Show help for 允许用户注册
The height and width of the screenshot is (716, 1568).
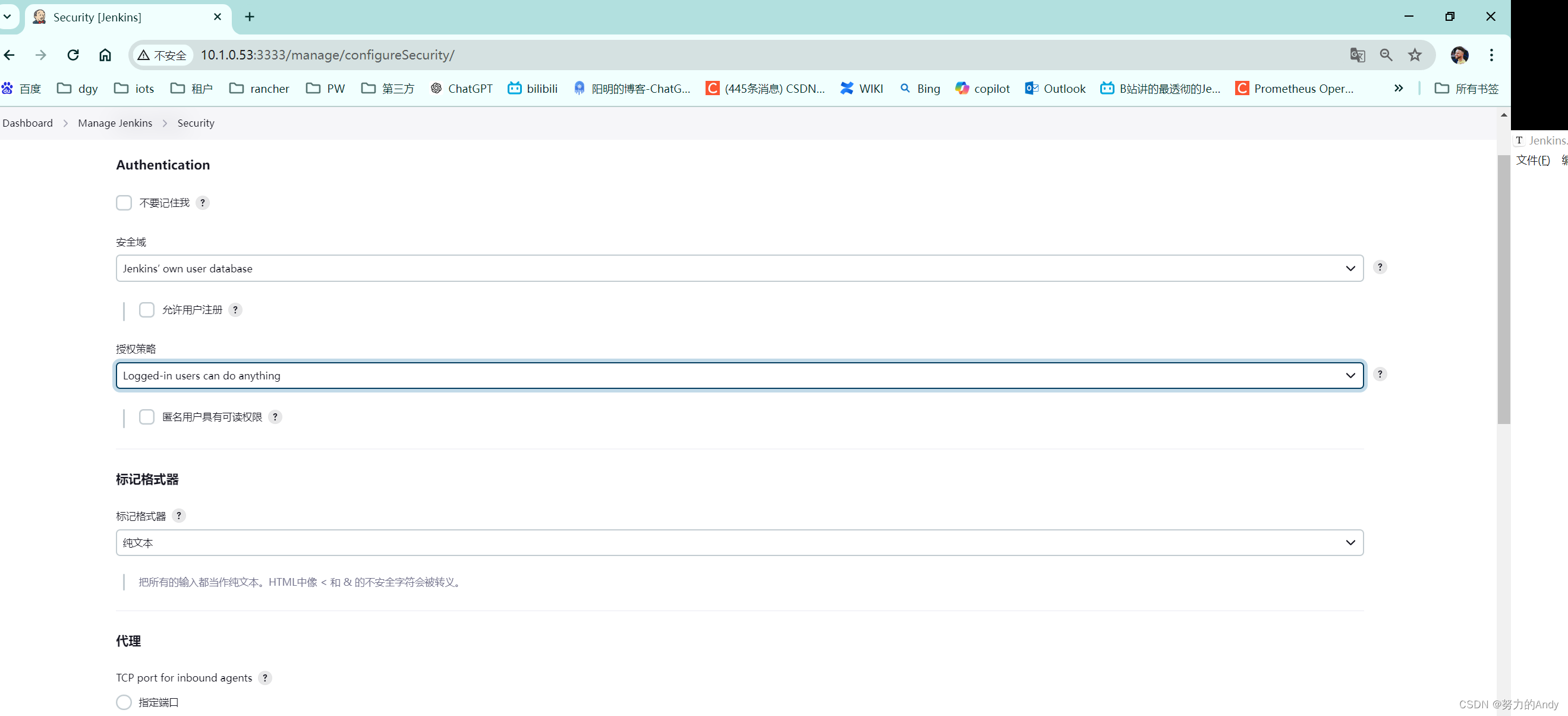pyautogui.click(x=235, y=310)
